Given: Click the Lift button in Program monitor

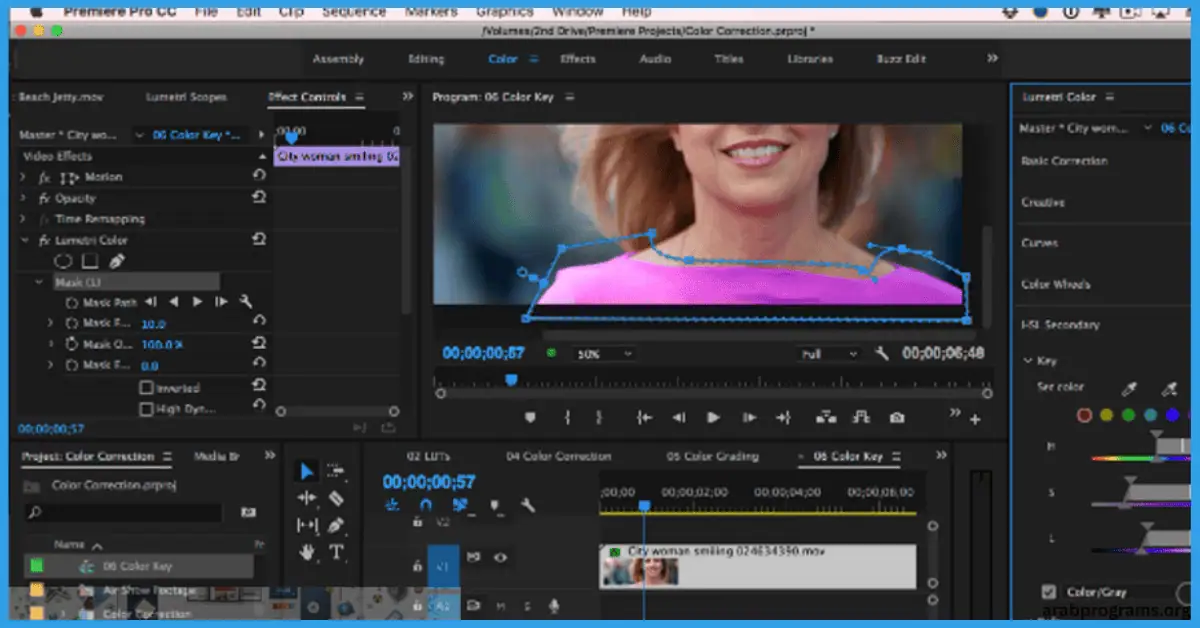Looking at the screenshot, I should tap(826, 418).
